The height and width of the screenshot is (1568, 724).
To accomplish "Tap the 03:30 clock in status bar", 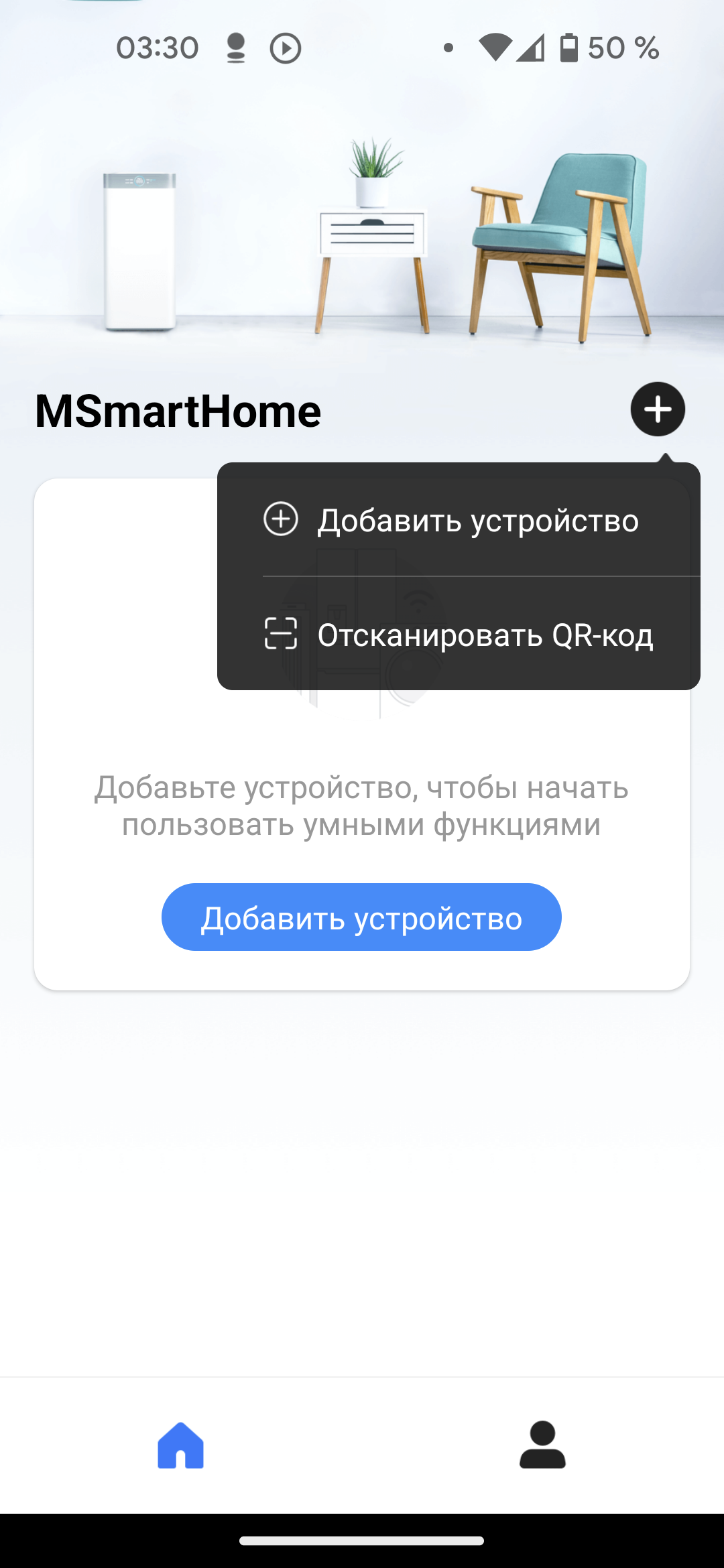I will point(158,48).
